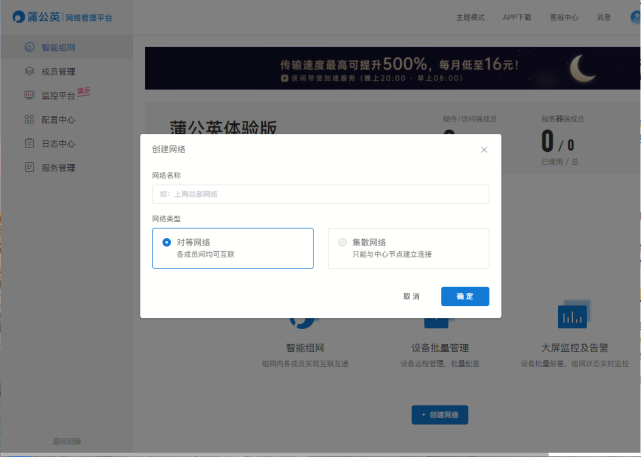The image size is (641, 457).
Task: Click APP下载 in top bar
Action: [x=517, y=17]
